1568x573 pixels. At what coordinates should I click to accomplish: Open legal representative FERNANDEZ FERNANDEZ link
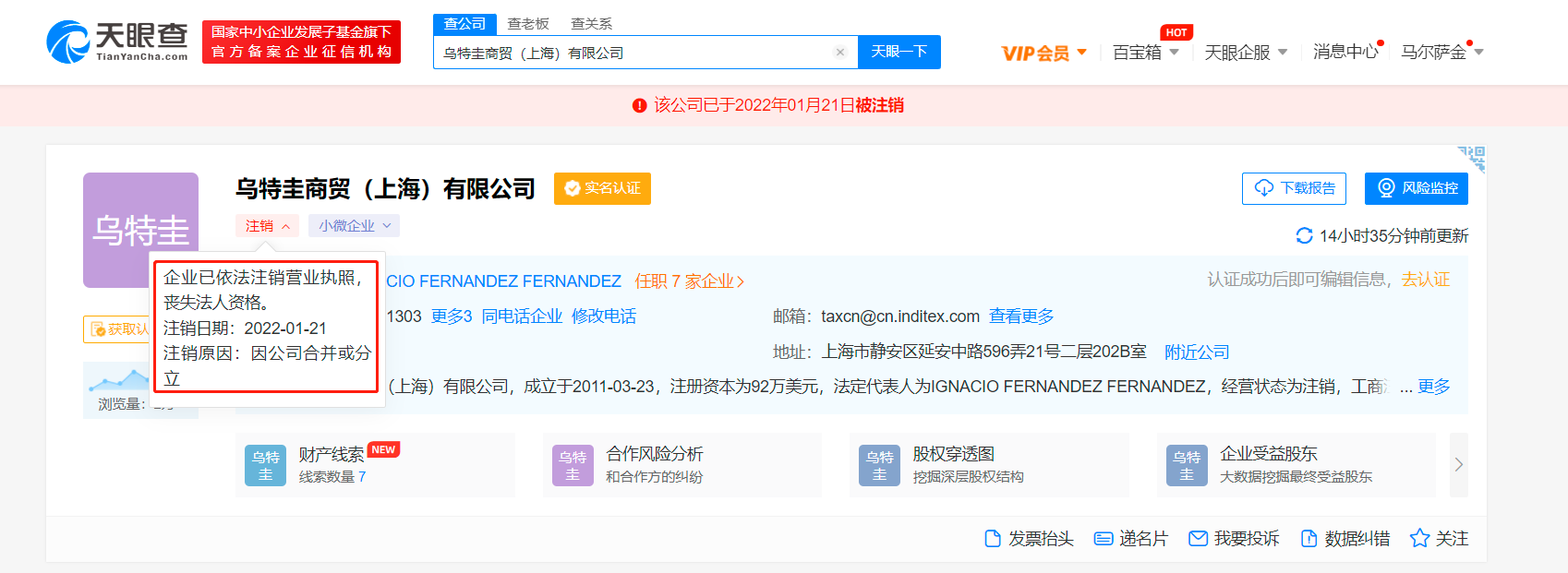[x=503, y=281]
